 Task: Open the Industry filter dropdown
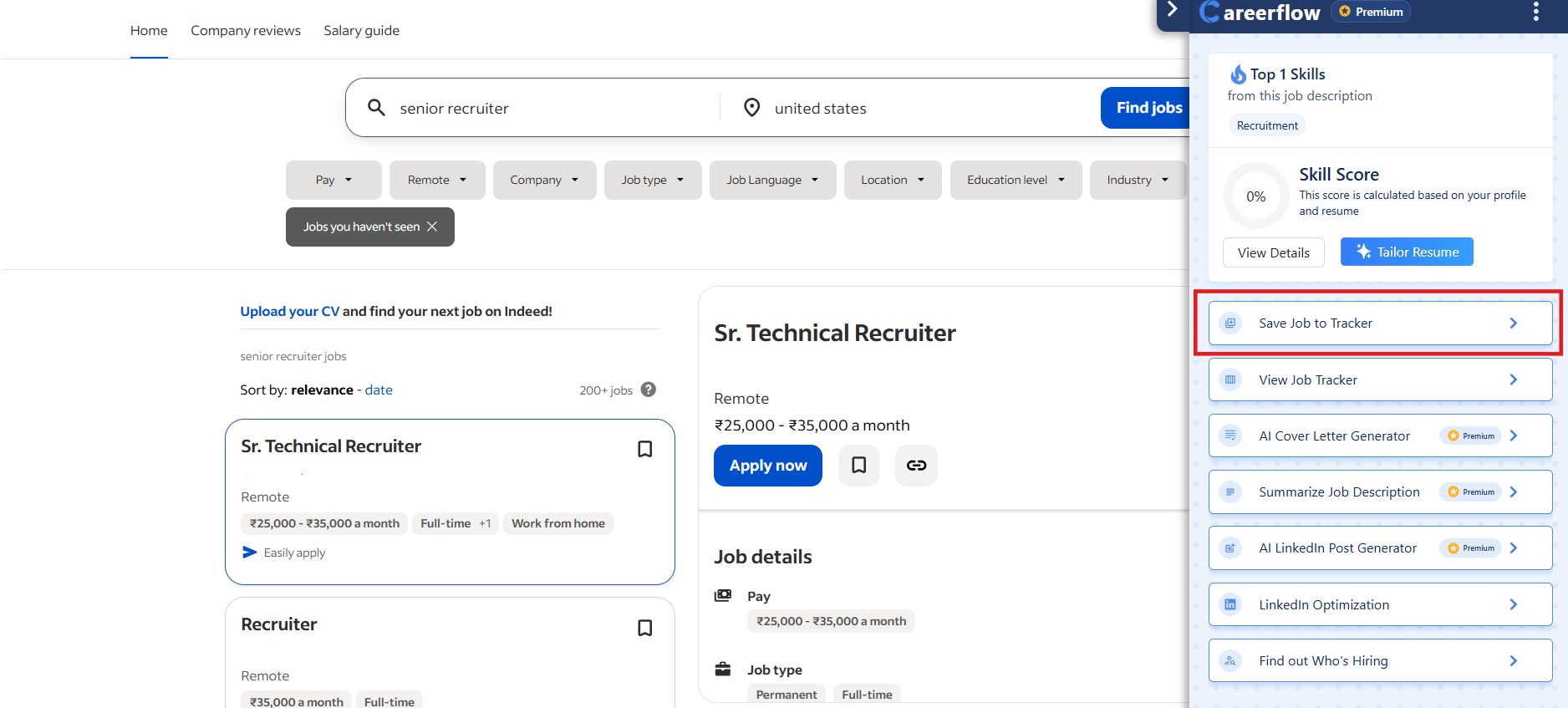coord(1138,180)
